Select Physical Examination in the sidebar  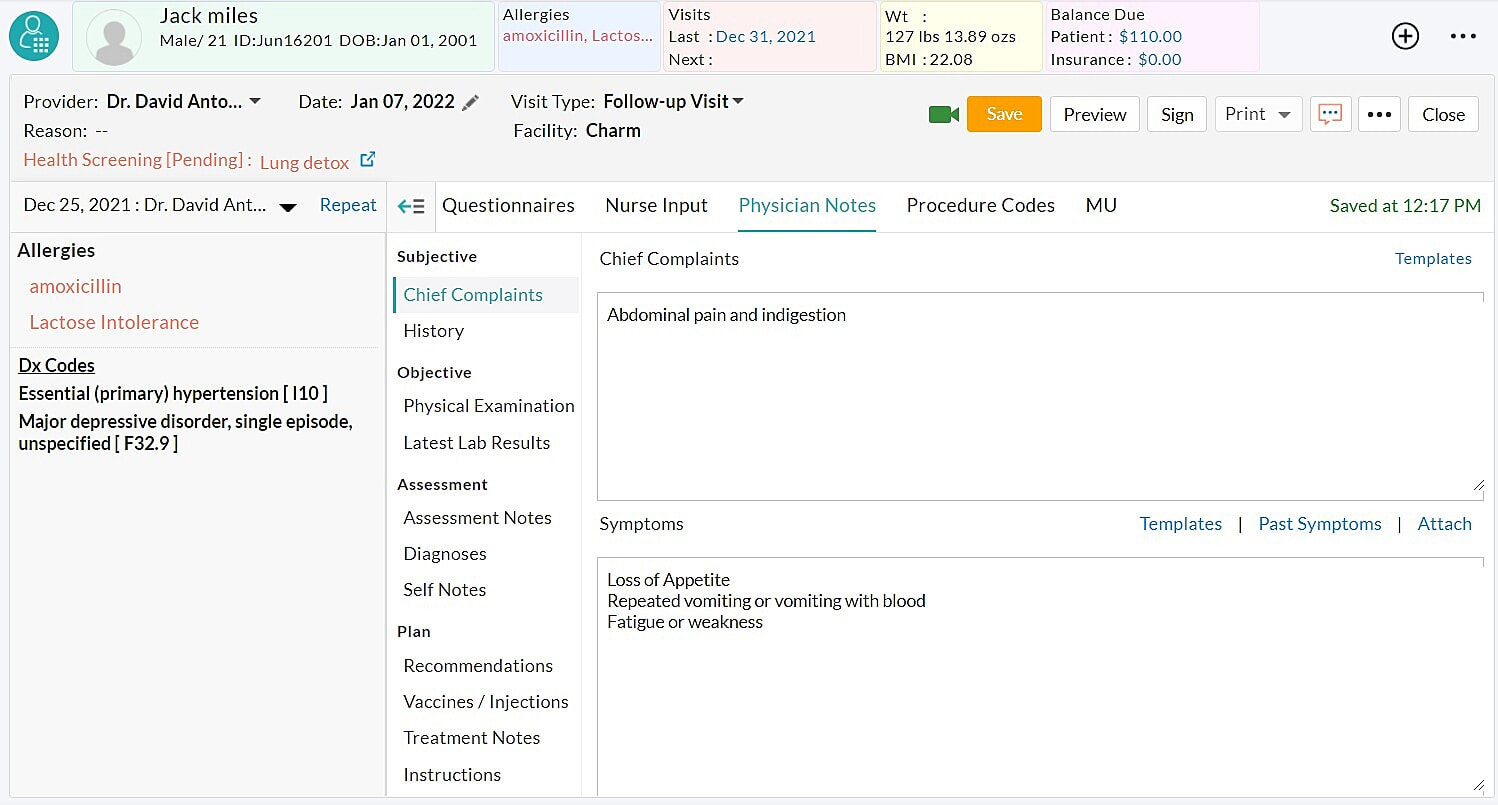488,406
